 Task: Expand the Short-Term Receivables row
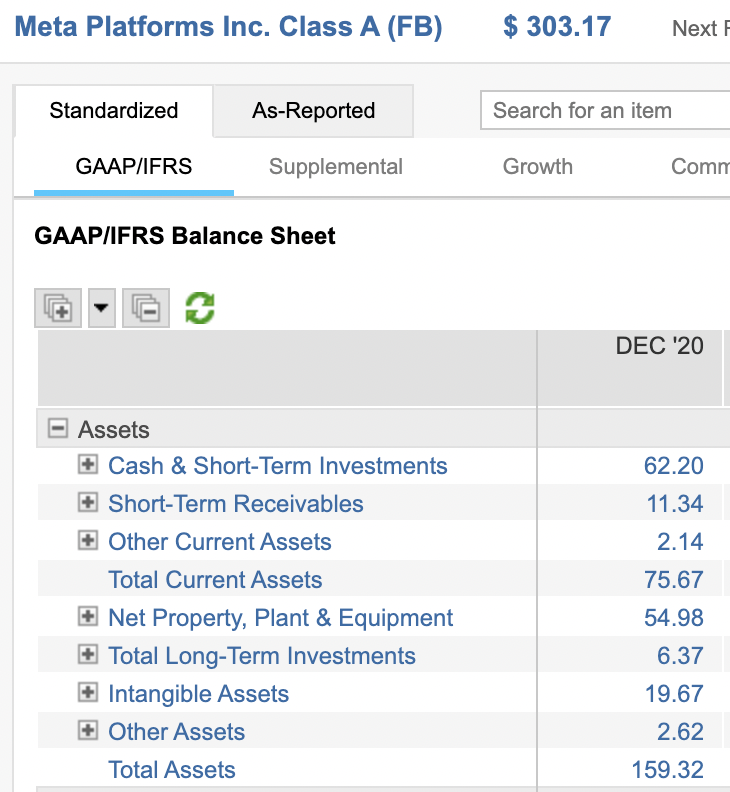88,503
